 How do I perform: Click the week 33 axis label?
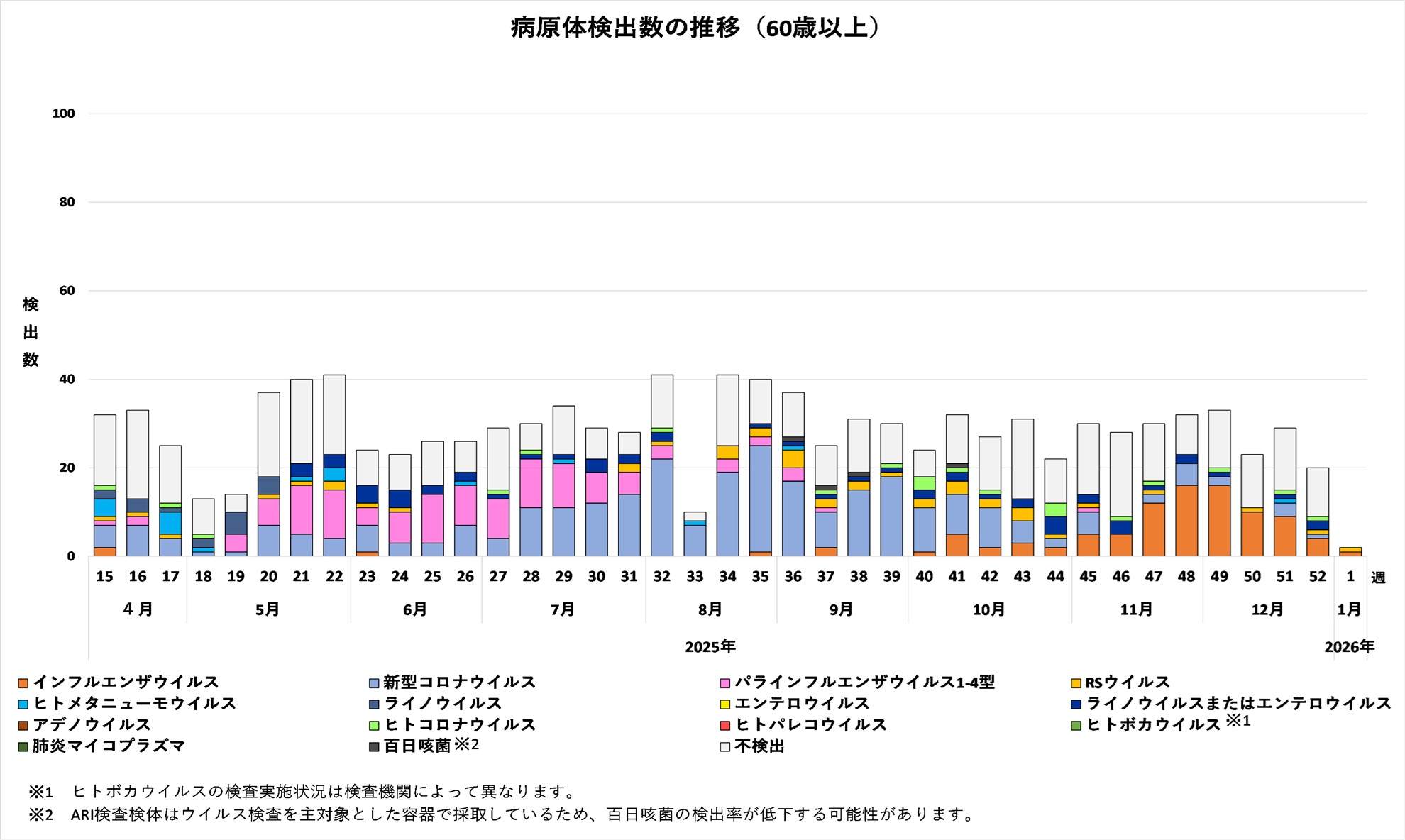[x=694, y=577]
